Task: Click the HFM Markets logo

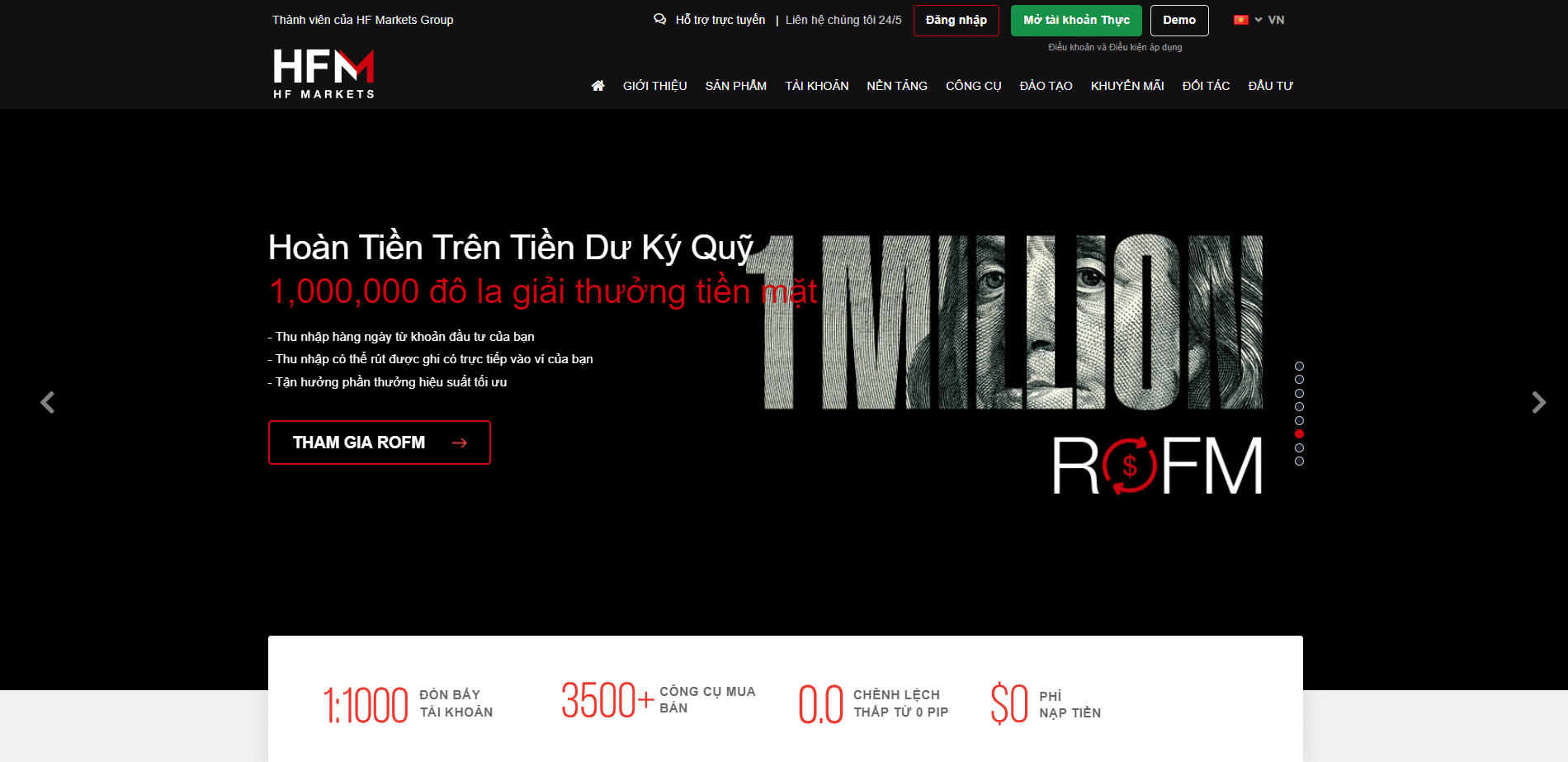Action: (x=324, y=74)
